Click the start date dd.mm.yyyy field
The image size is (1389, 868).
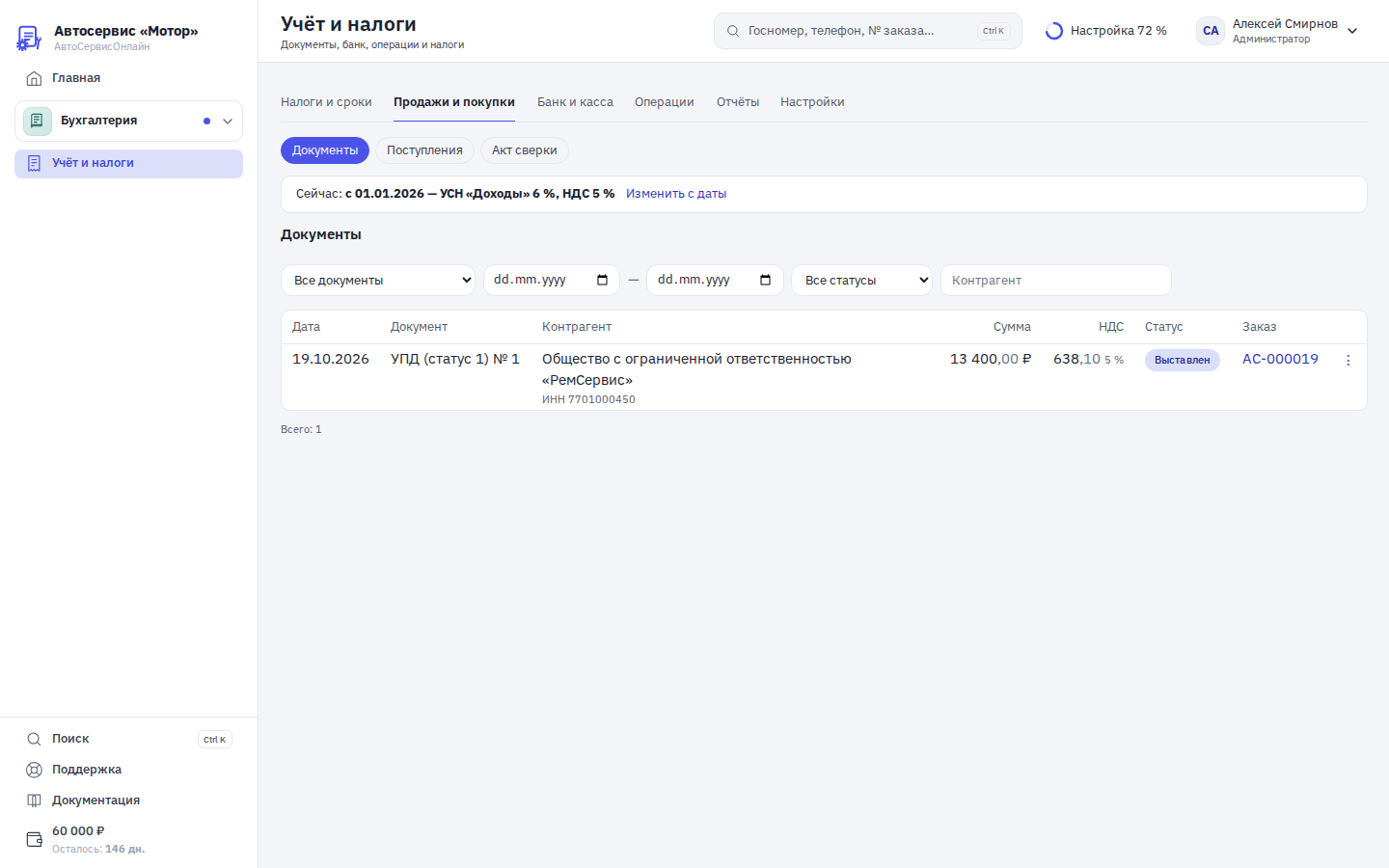[552, 280]
